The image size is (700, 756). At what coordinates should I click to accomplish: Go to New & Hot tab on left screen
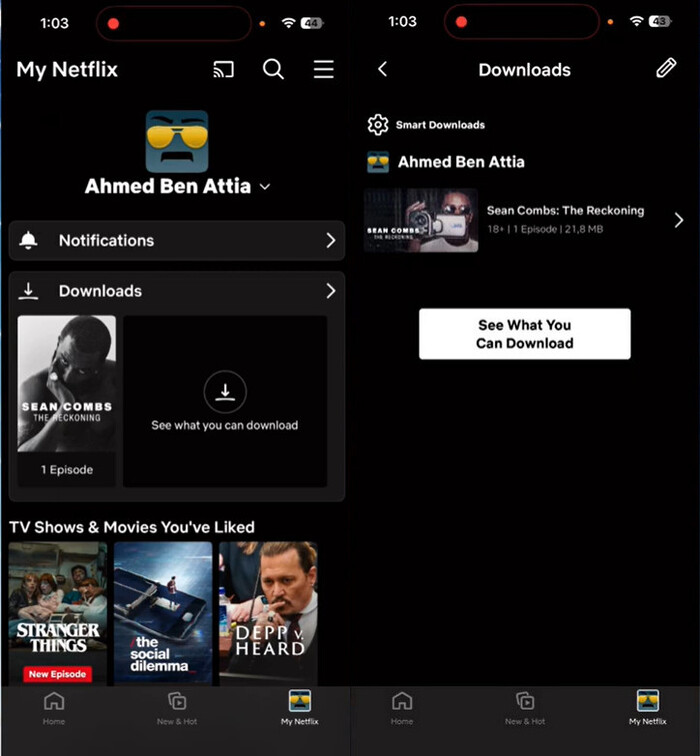[x=177, y=708]
